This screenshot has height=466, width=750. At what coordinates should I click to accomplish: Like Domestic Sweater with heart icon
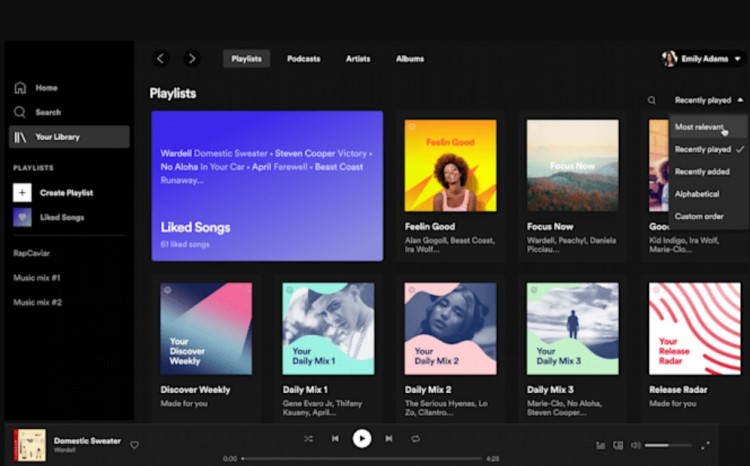coord(134,445)
